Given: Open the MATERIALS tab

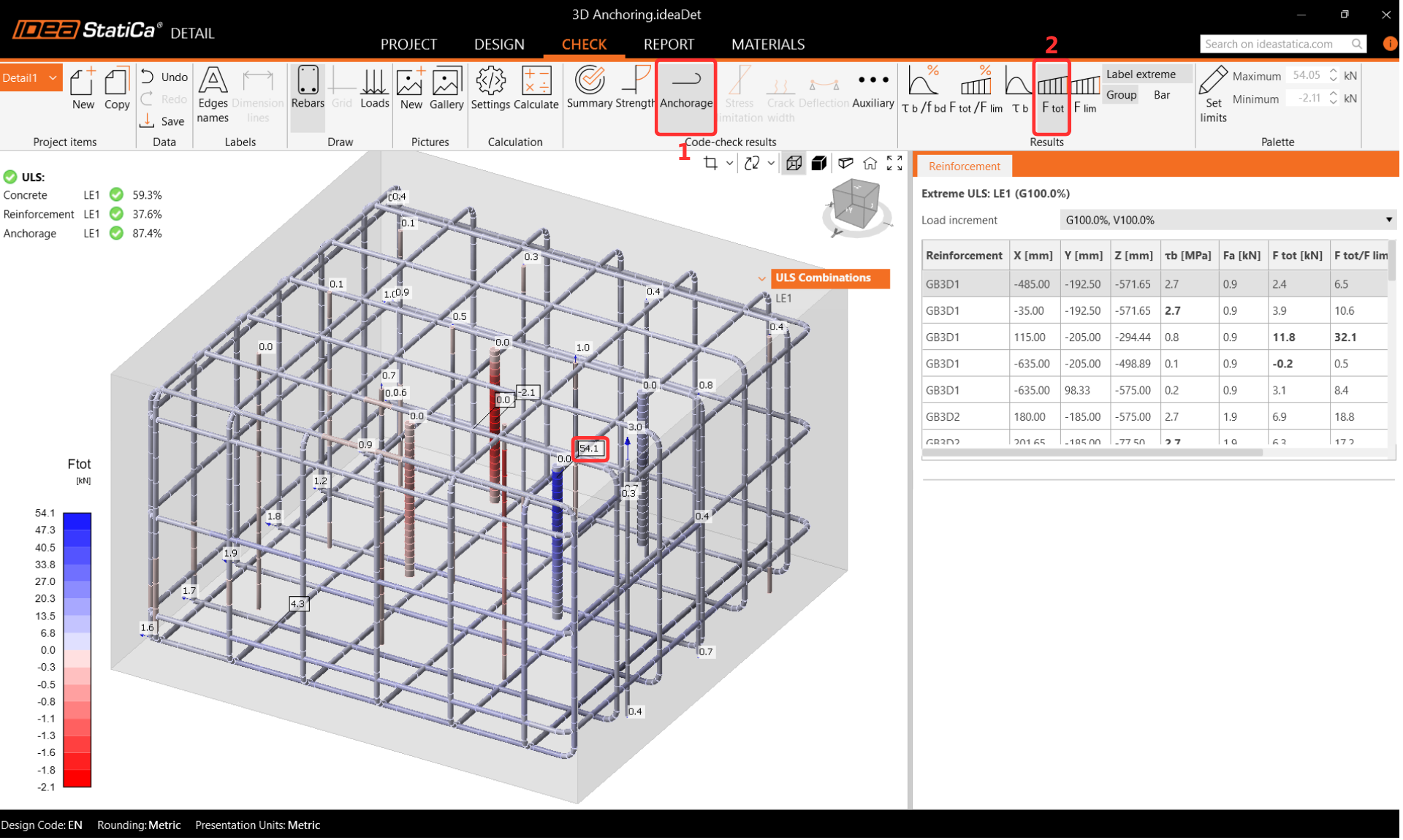Looking at the screenshot, I should (767, 45).
